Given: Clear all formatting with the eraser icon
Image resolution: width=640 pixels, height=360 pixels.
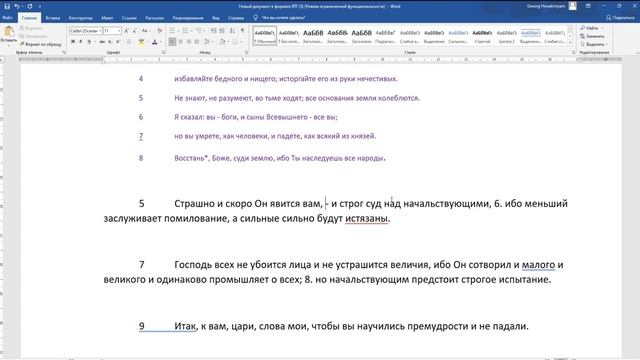Looking at the screenshot, I should coord(160,31).
